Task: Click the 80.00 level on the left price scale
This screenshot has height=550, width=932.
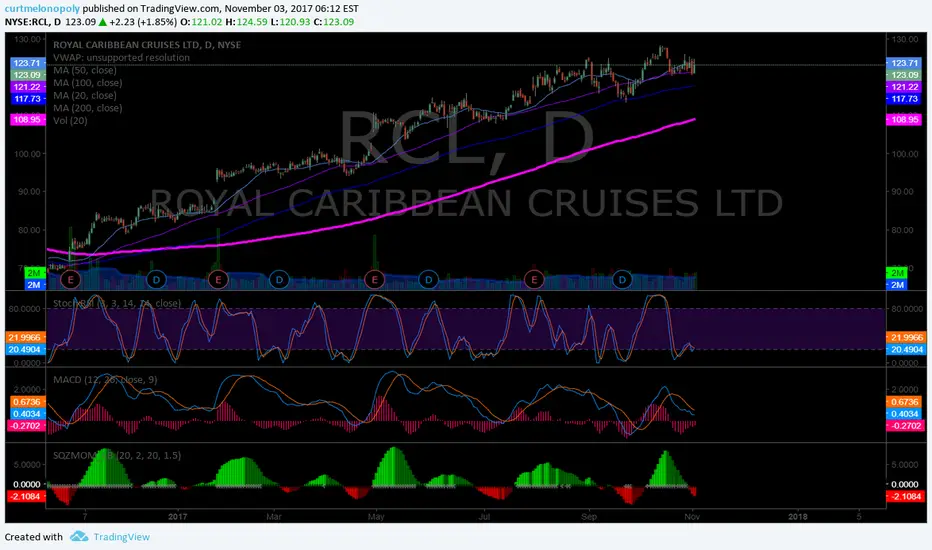Action: pos(30,230)
